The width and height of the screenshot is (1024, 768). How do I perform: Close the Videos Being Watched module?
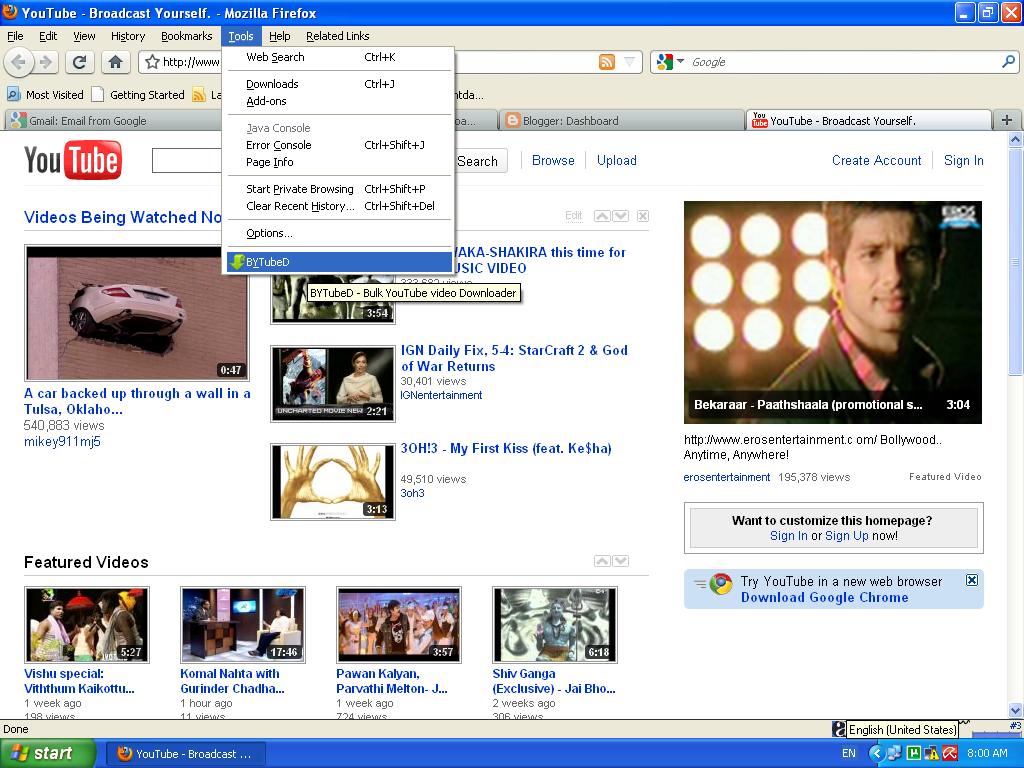(643, 216)
